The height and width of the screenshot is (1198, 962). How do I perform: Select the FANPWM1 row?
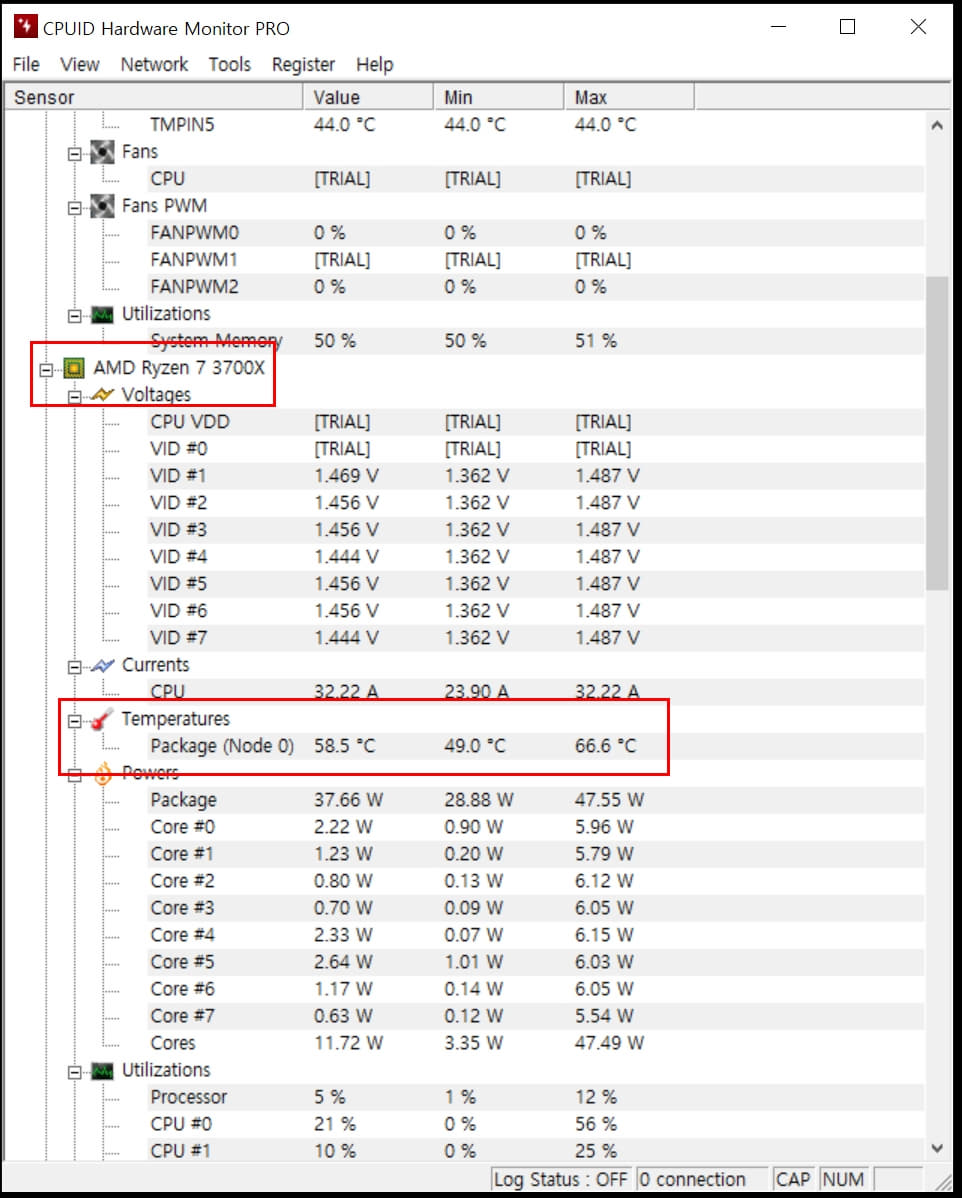(x=536, y=260)
